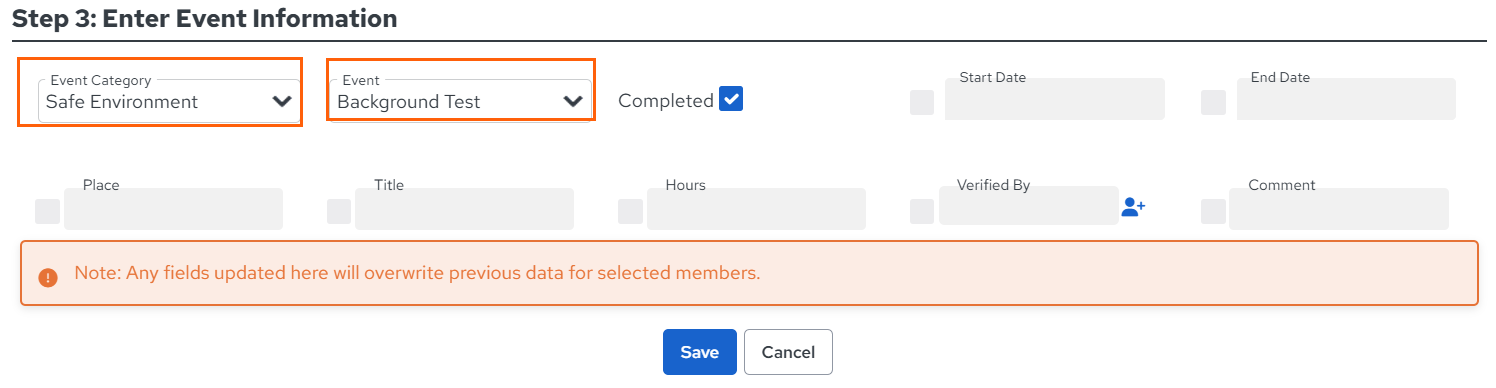This screenshot has width=1496, height=388.
Task: Select the checkbox beside Hours field
Action: 630,211
